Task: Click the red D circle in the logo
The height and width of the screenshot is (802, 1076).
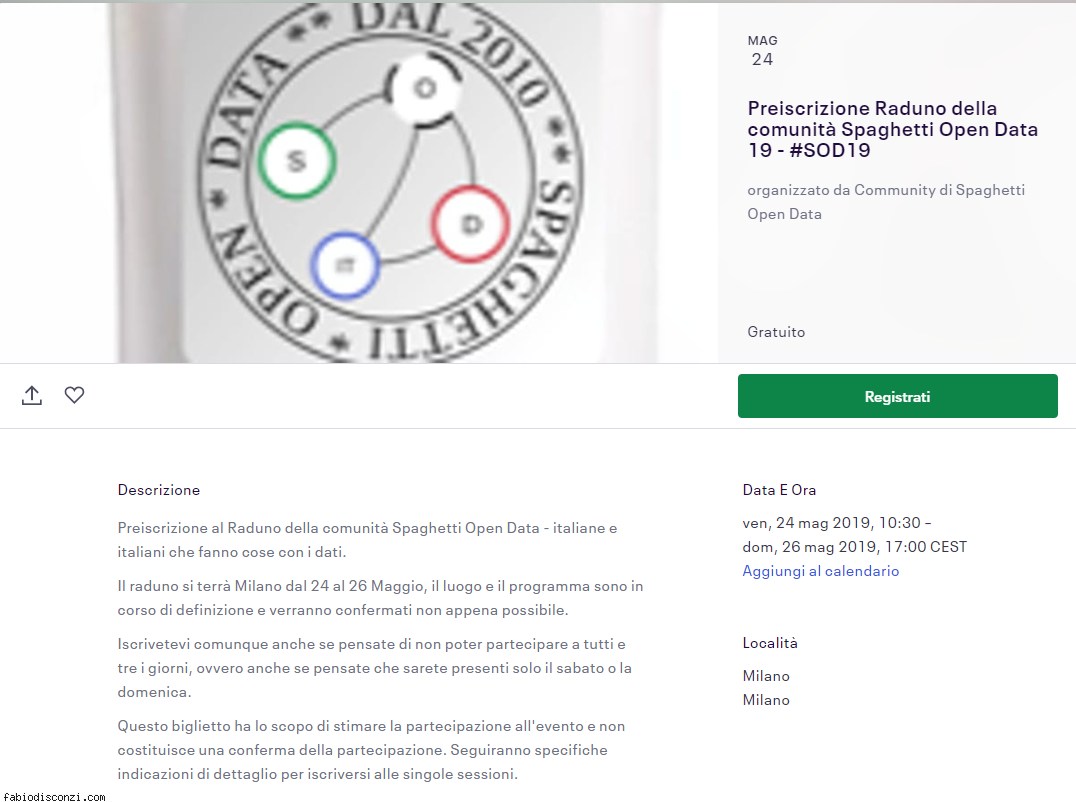Action: tap(471, 224)
